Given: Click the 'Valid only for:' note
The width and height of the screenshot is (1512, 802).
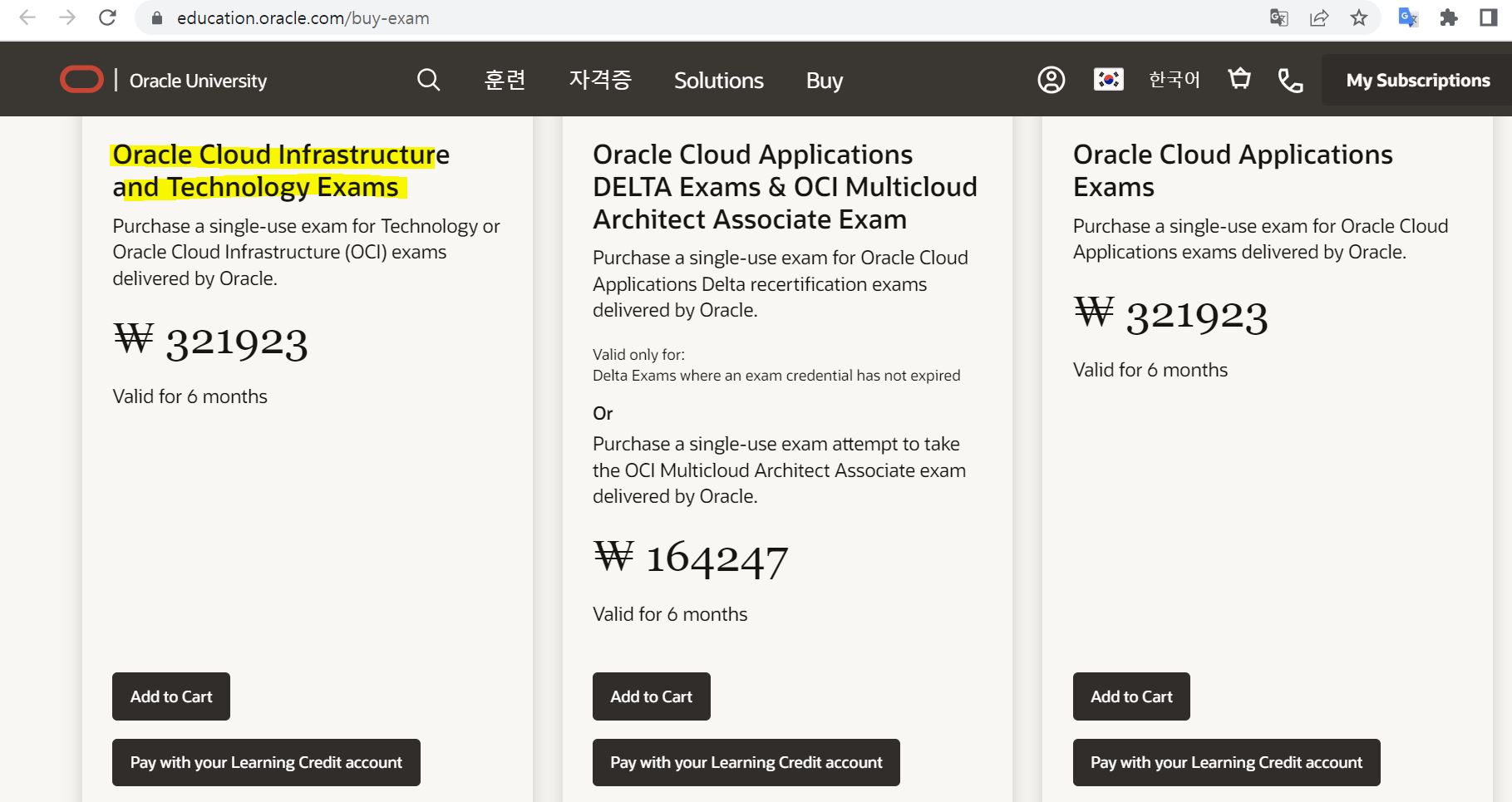Looking at the screenshot, I should tap(638, 355).
